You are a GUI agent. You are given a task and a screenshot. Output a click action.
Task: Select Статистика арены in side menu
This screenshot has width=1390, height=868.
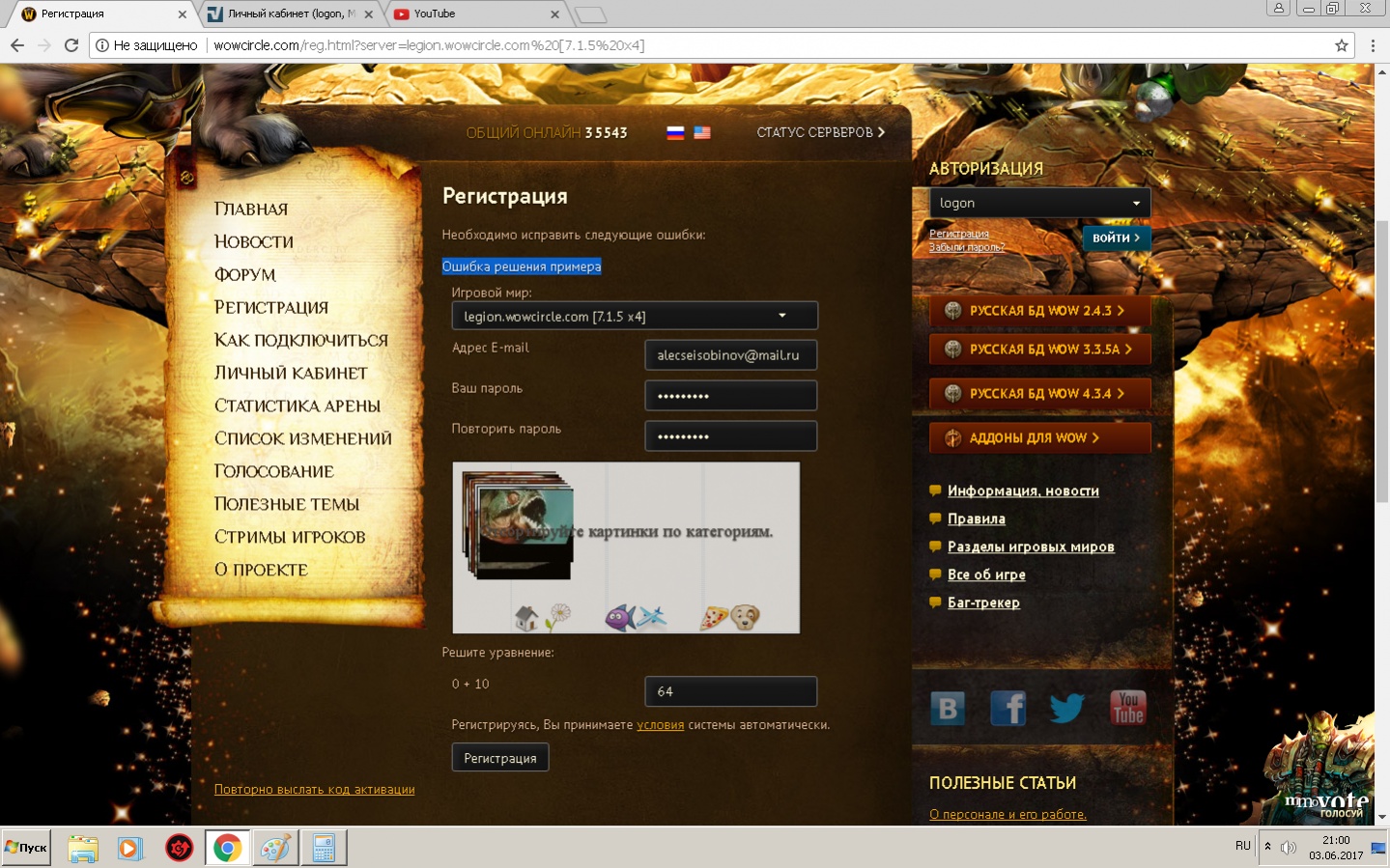pyautogui.click(x=298, y=406)
